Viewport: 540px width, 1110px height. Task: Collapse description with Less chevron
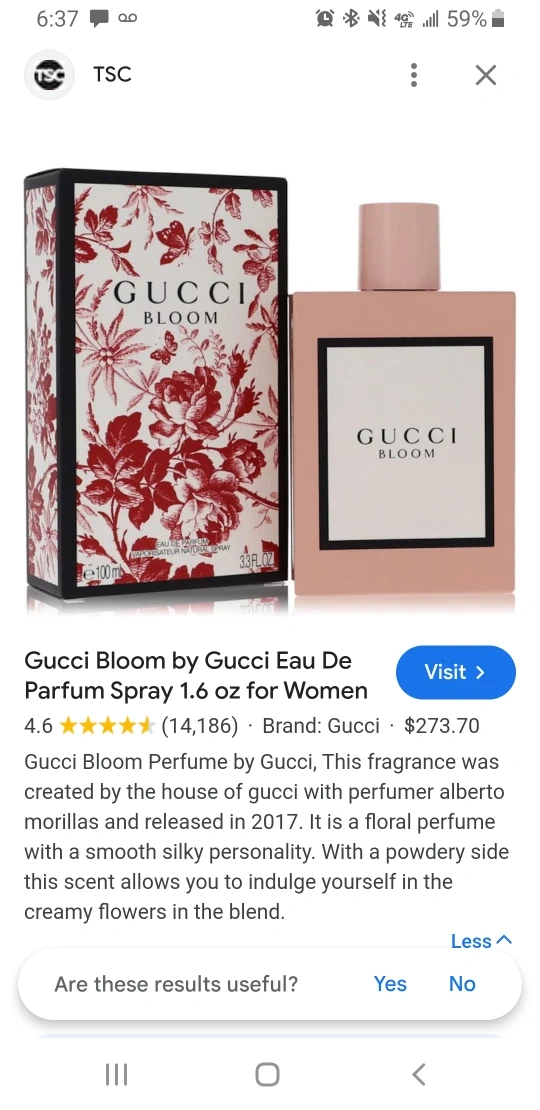pos(481,941)
